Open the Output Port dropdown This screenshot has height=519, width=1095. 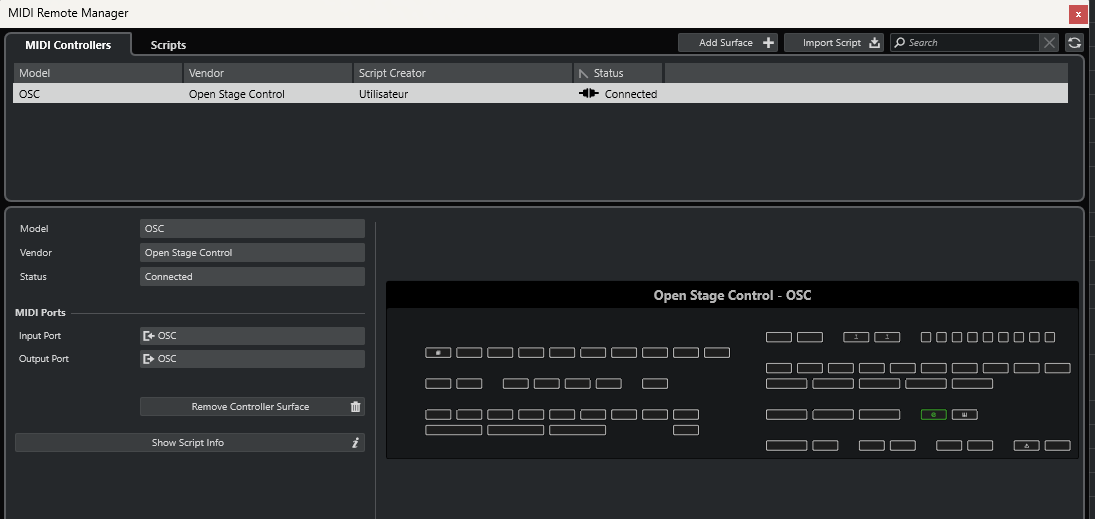click(x=252, y=359)
